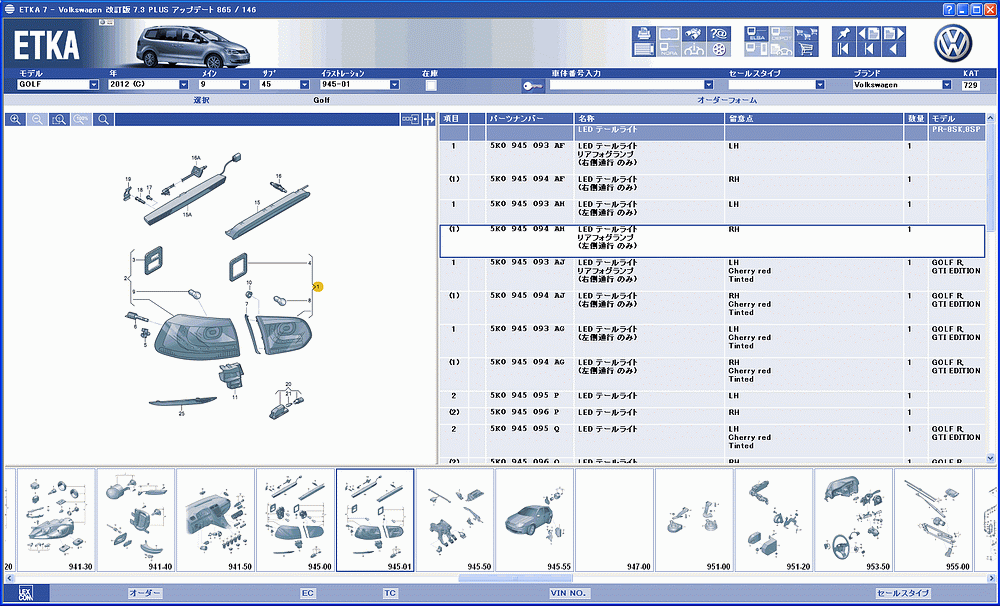Go to next illustration page icon
This screenshot has height=606, width=1000.
[x=893, y=34]
